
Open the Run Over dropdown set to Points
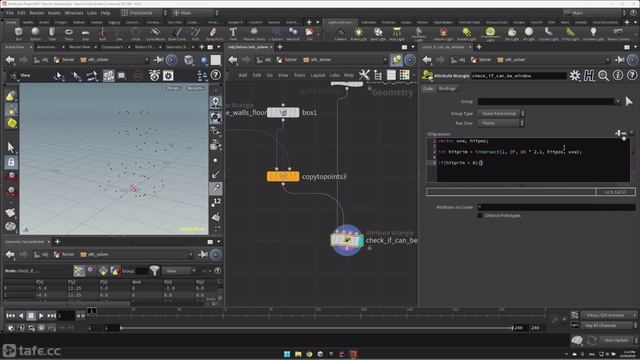[501, 123]
